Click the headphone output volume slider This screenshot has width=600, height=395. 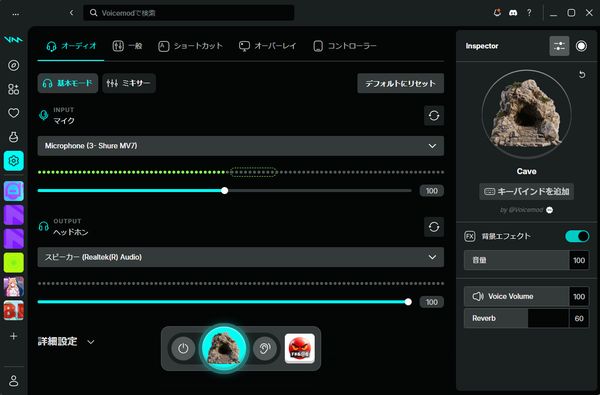pos(224,302)
